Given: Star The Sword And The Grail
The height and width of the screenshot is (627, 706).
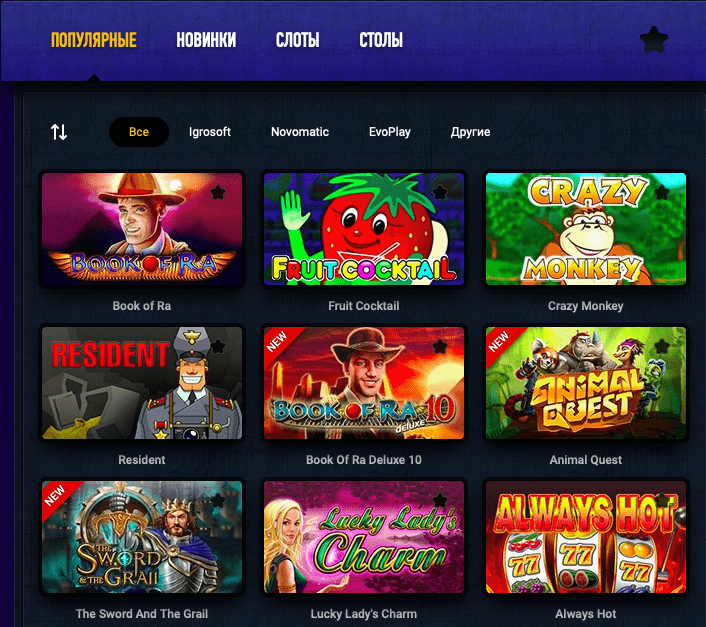Looking at the screenshot, I should pos(218,501).
